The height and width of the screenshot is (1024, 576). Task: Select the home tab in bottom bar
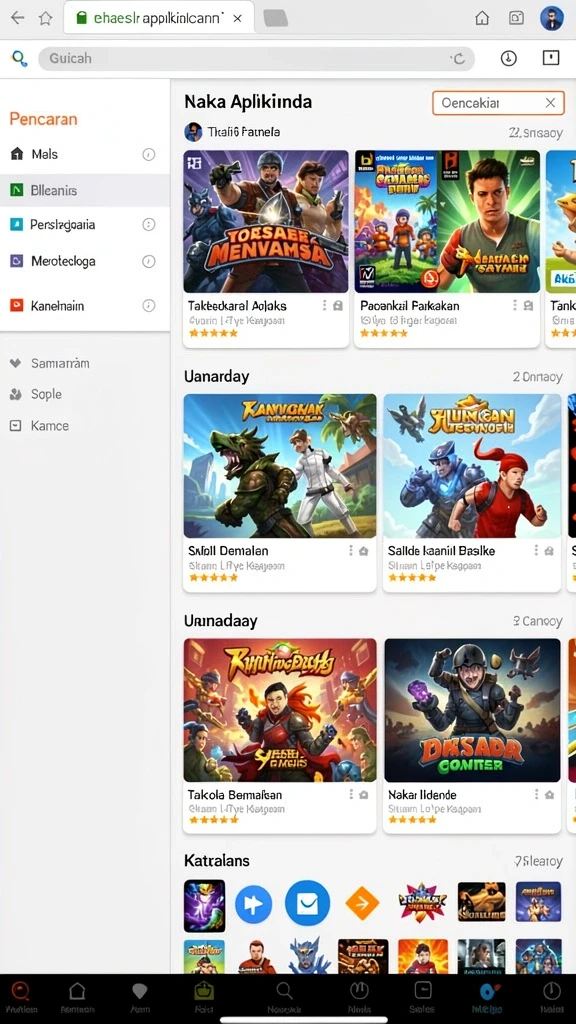(77, 997)
